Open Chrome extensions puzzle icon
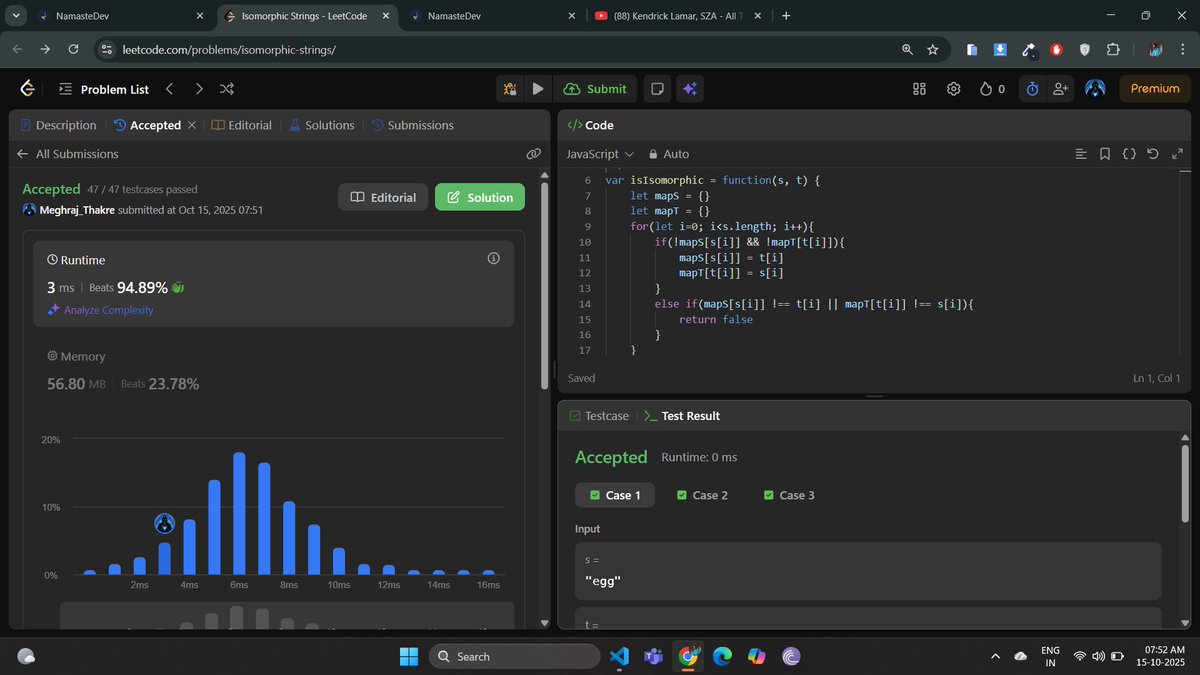1200x675 pixels. pos(1113,49)
